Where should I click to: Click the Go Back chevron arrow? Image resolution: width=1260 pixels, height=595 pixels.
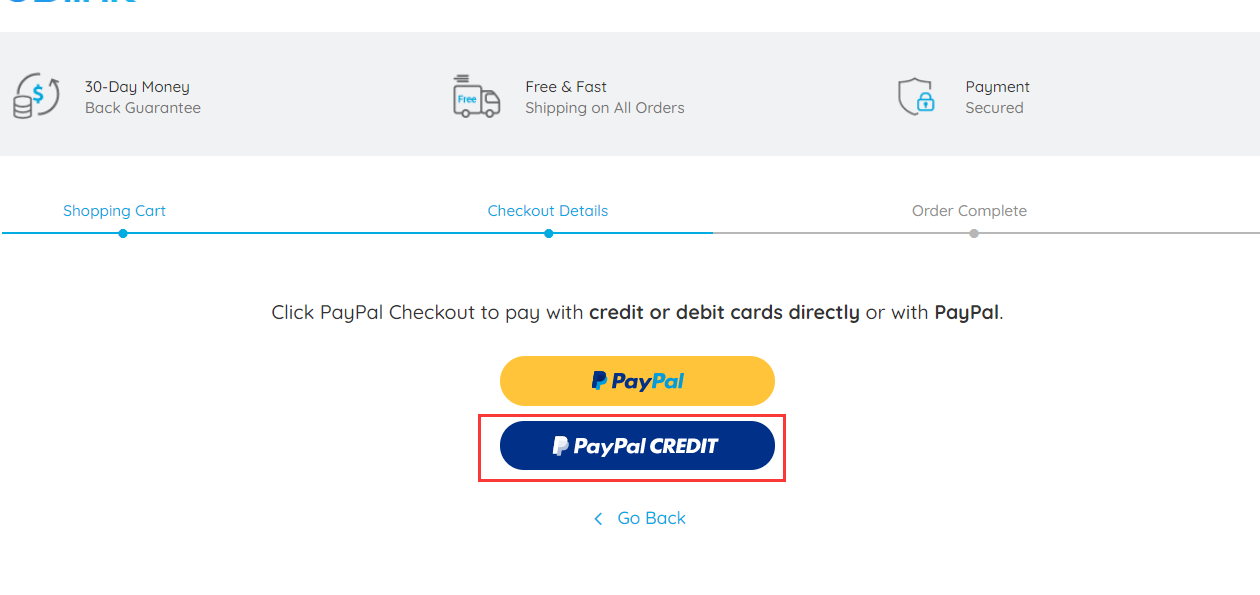[x=598, y=518]
